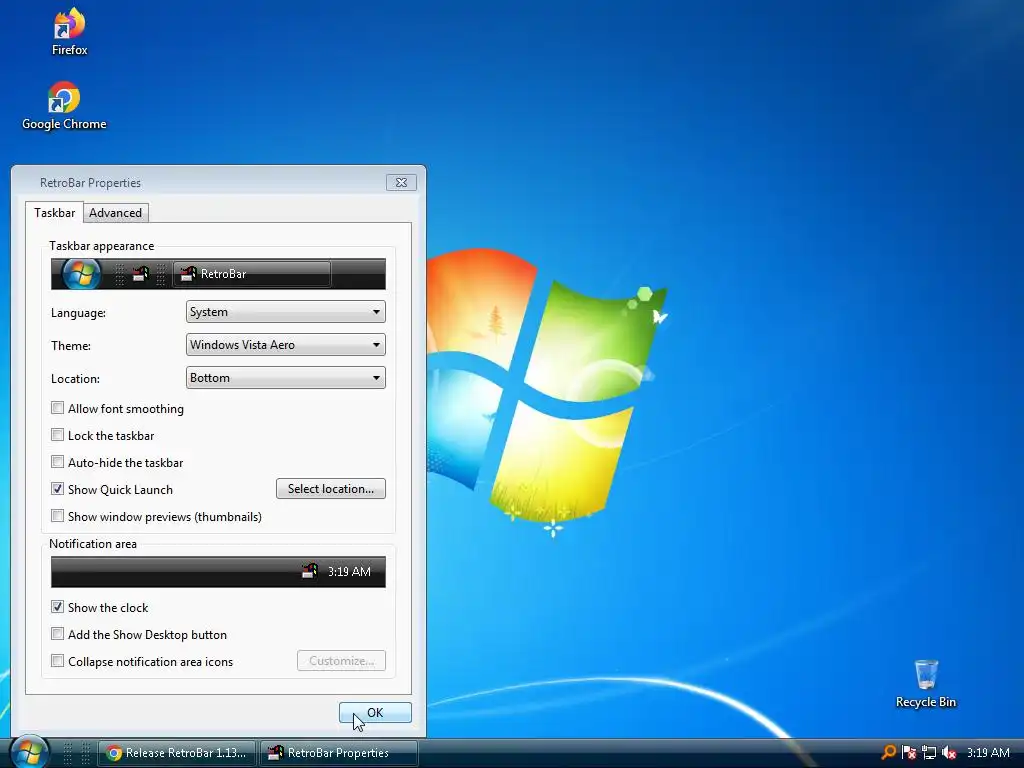The image size is (1024, 768).
Task: Open the Google Chrome desktop shortcut
Action: pyautogui.click(x=64, y=106)
